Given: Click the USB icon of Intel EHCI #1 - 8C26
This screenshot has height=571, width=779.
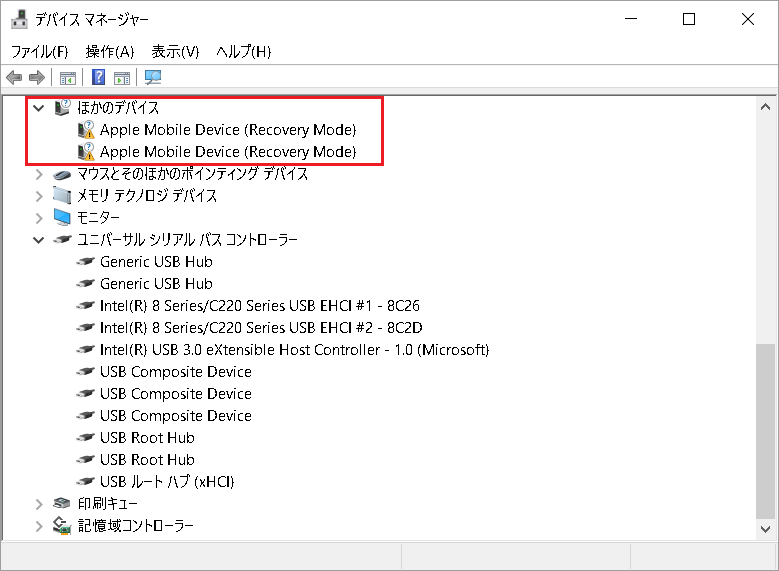Looking at the screenshot, I should pyautogui.click(x=85, y=306).
